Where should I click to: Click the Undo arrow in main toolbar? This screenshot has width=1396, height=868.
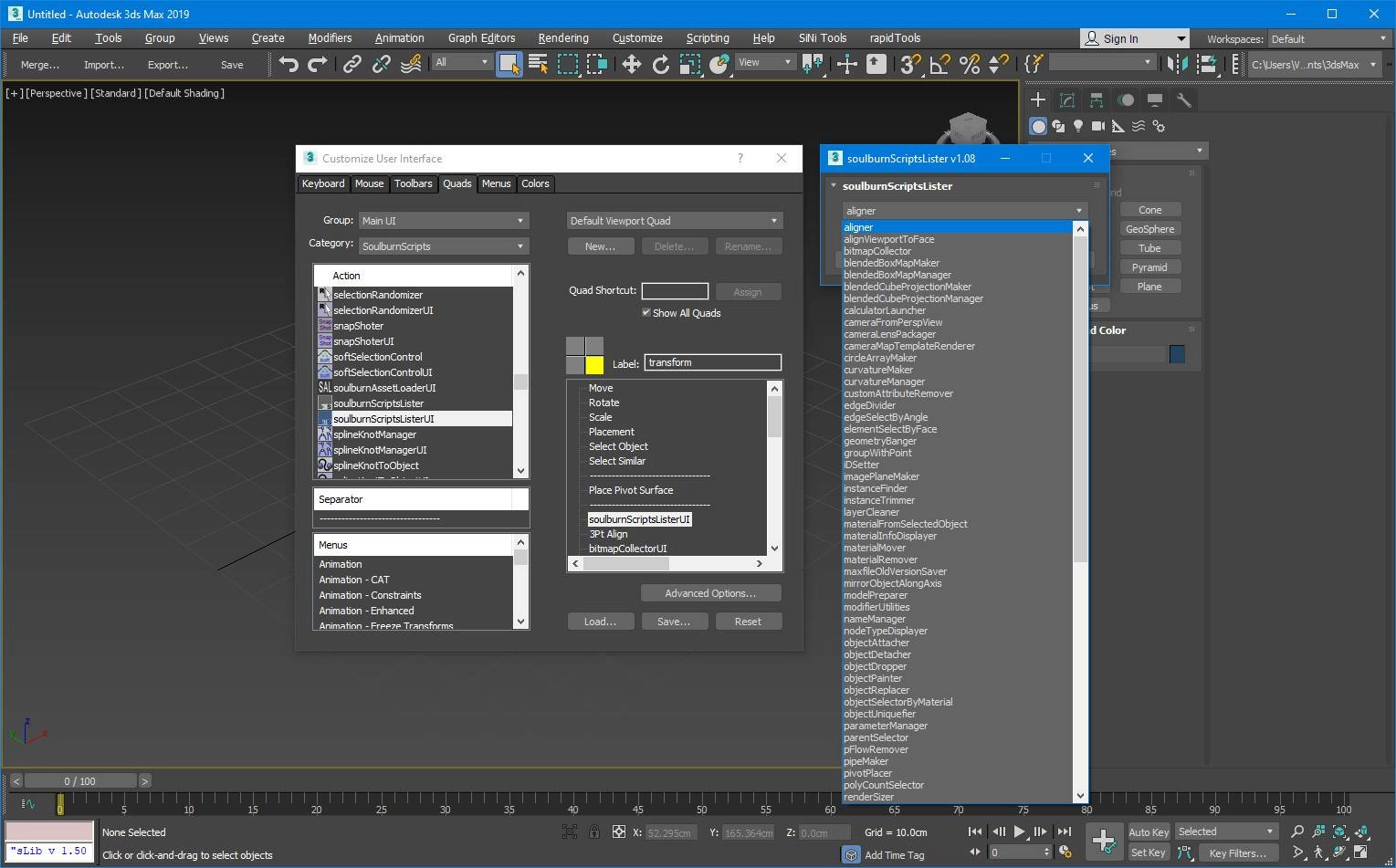pos(289,64)
